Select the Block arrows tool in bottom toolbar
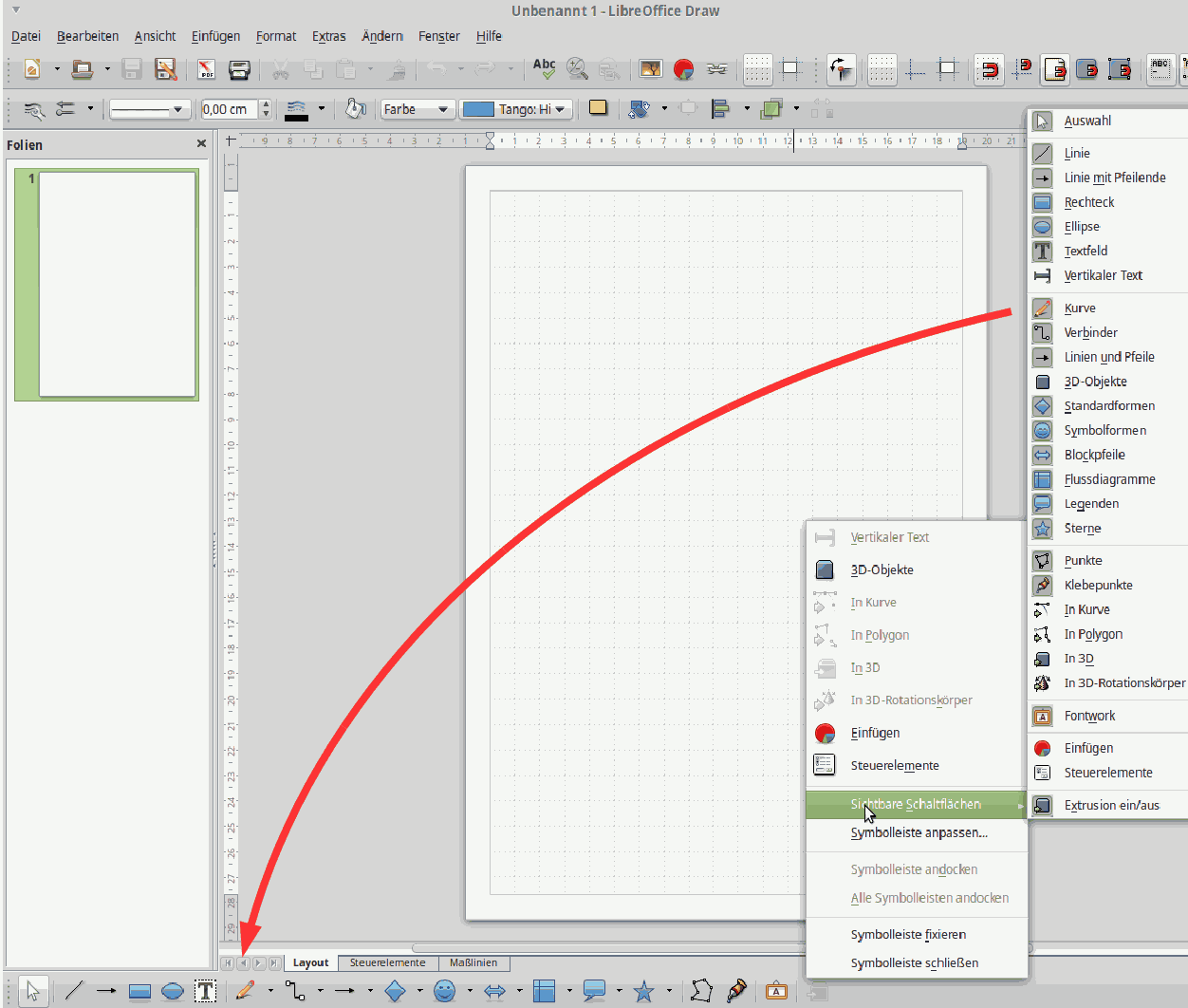Screen dimensions: 1188x1008 point(494,991)
